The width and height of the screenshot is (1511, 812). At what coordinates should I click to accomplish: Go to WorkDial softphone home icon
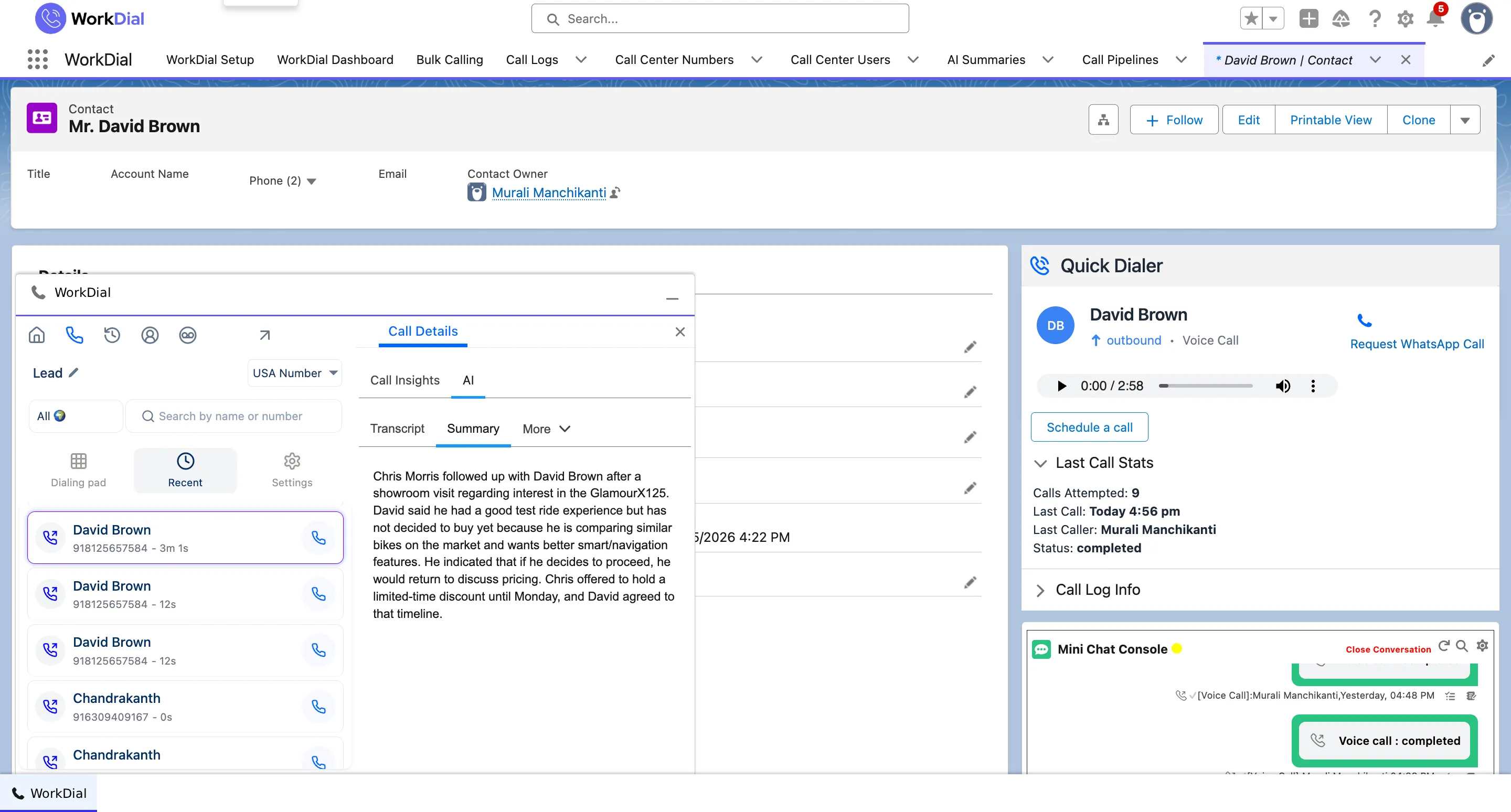tap(37, 335)
